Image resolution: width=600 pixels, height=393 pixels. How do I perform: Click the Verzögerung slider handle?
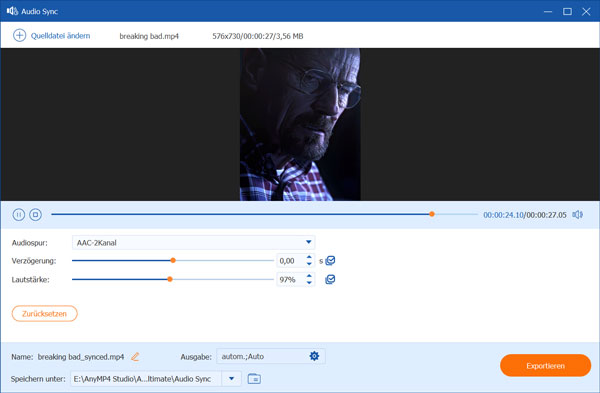point(173,261)
